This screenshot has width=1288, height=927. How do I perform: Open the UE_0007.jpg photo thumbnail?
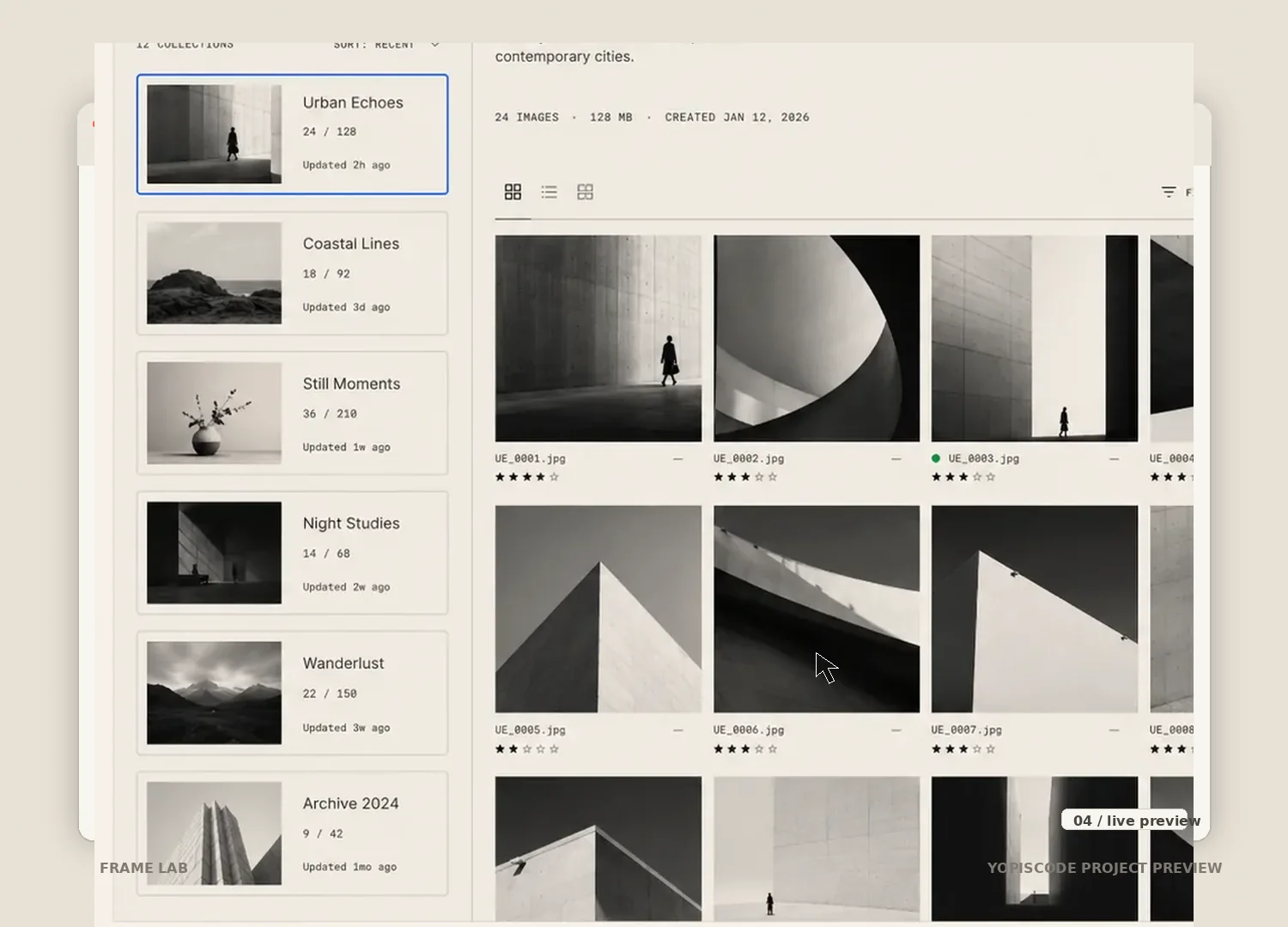[1035, 609]
